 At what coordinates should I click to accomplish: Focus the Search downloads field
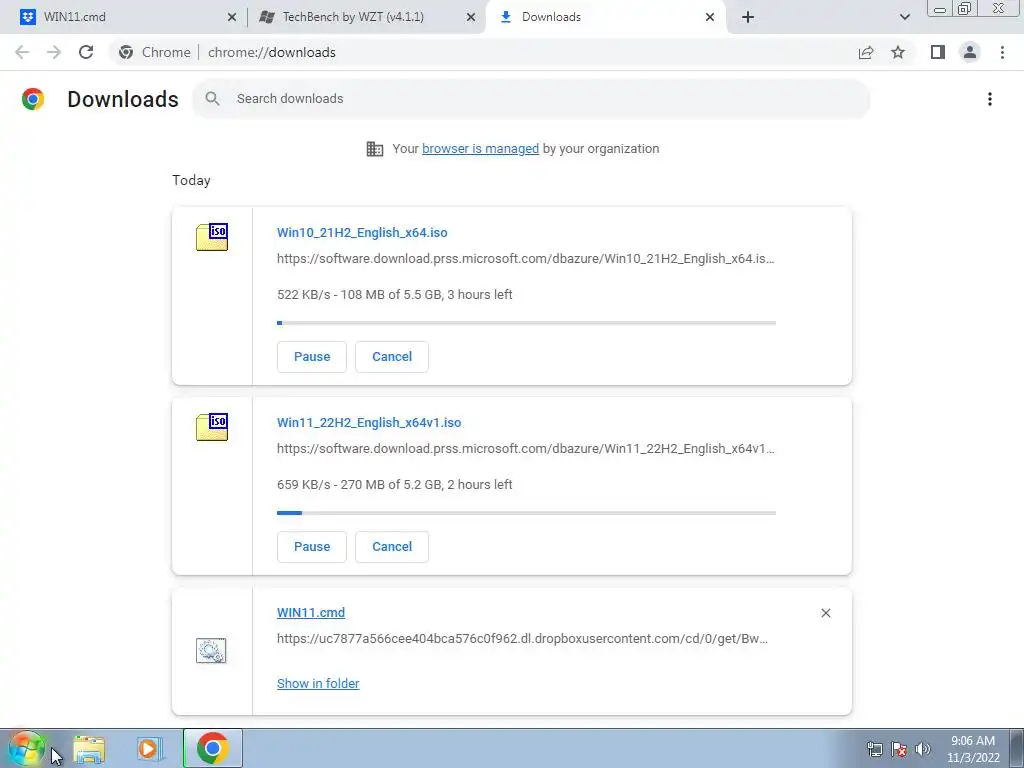pos(532,99)
